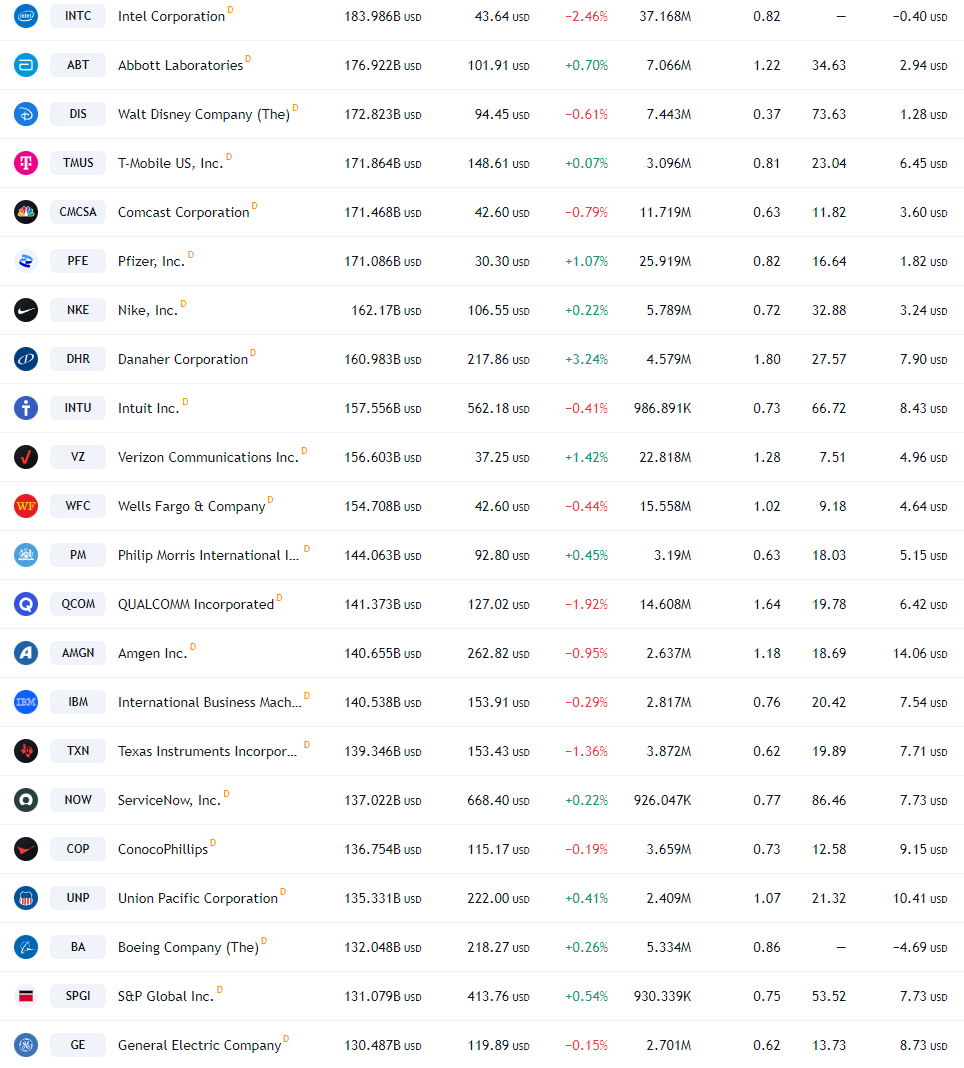Open Walt Disney Company (The) link
Viewport: 964px width, 1068px height.
click(x=204, y=114)
